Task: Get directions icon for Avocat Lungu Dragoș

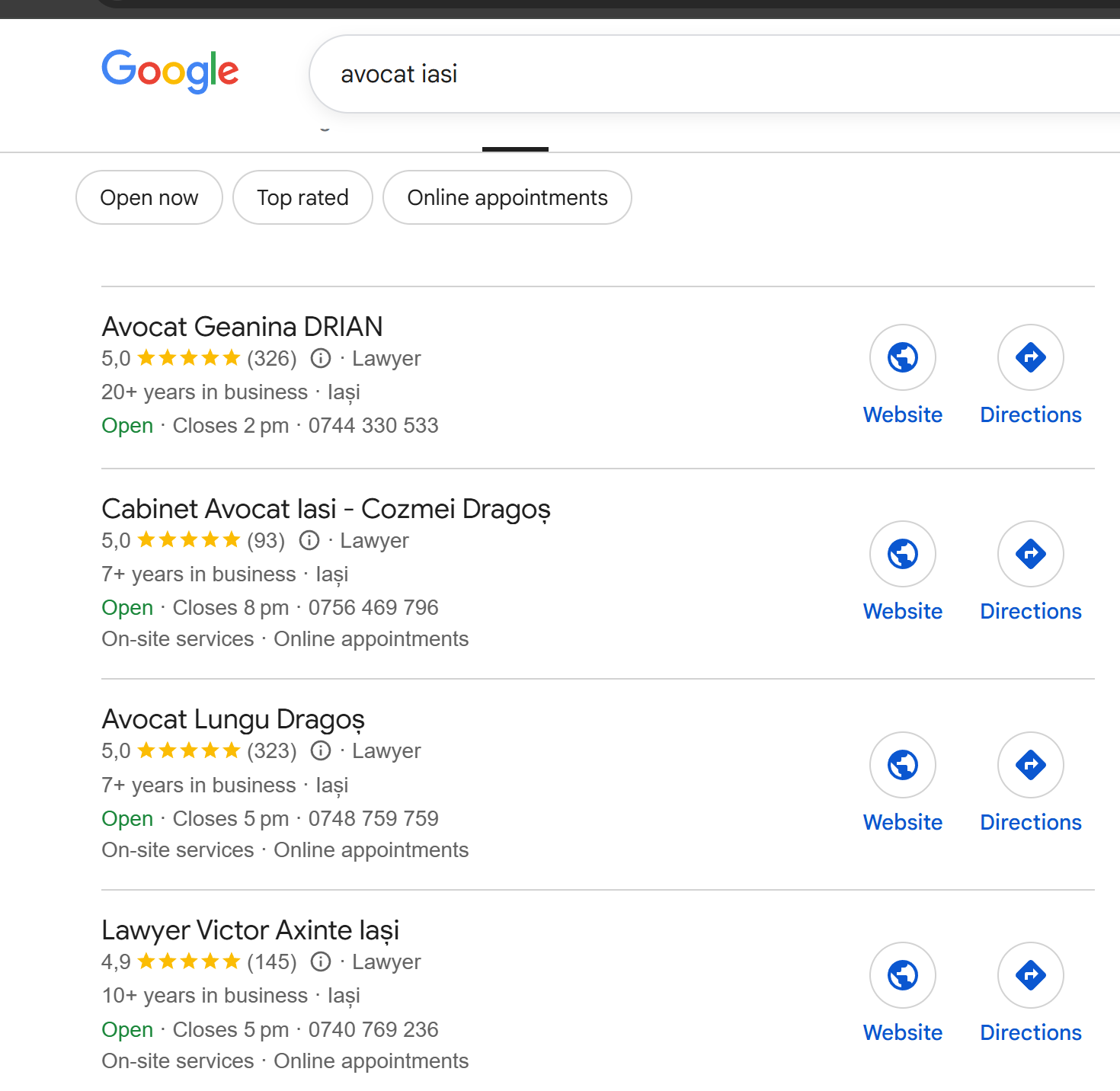Action: [x=1031, y=765]
